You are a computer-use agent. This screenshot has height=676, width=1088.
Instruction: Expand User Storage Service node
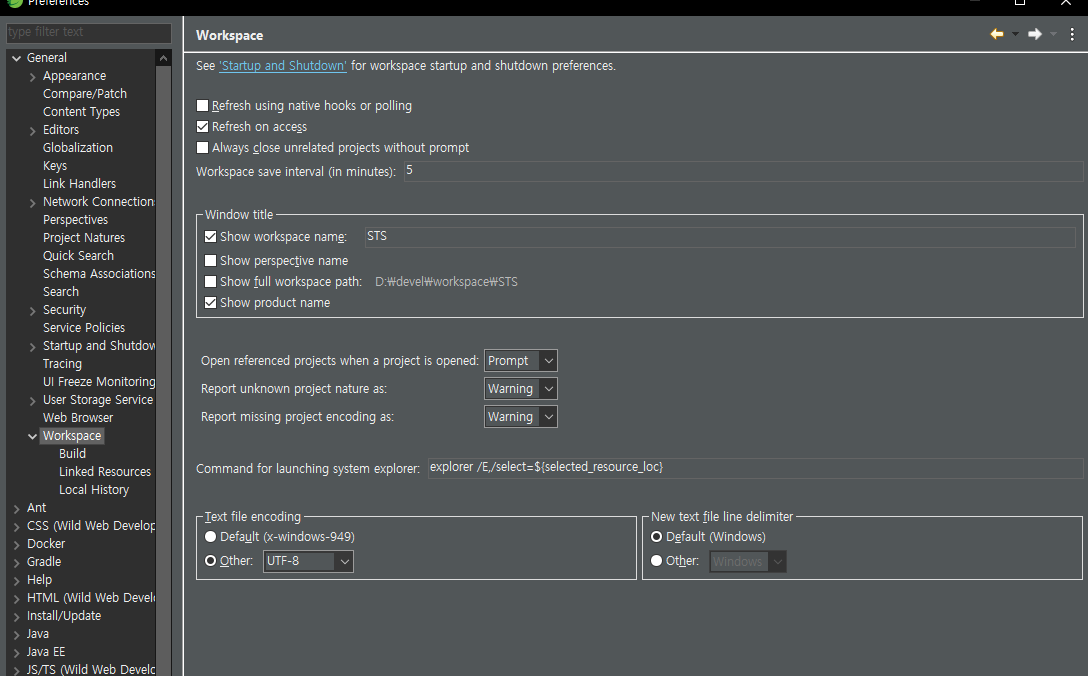pos(33,400)
